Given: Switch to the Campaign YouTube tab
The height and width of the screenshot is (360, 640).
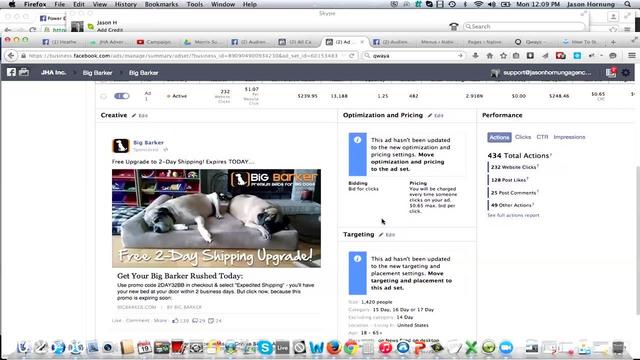Looking at the screenshot, I should (155, 42).
